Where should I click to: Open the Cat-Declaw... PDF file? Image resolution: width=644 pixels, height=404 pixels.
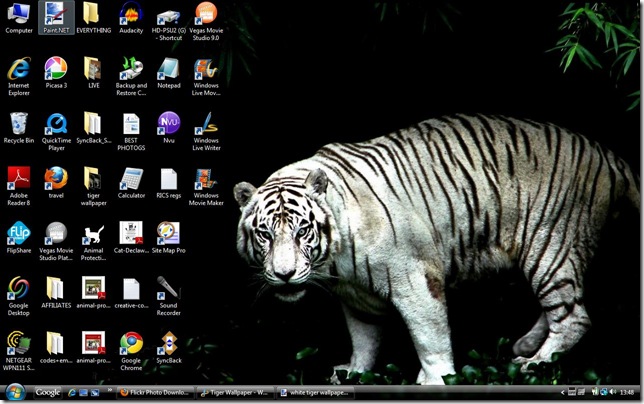(131, 238)
